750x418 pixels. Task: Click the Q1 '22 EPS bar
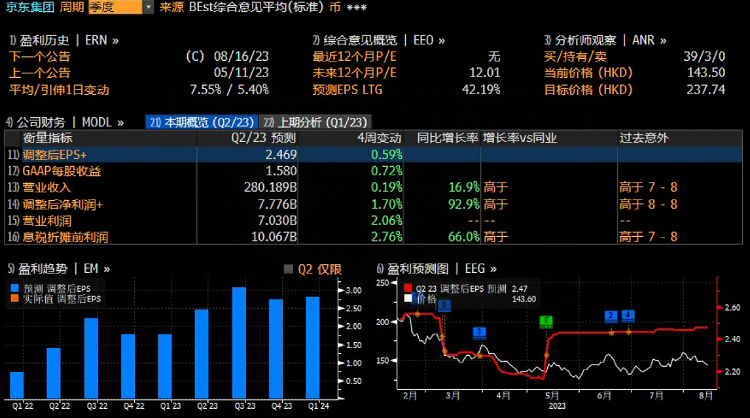point(17,385)
